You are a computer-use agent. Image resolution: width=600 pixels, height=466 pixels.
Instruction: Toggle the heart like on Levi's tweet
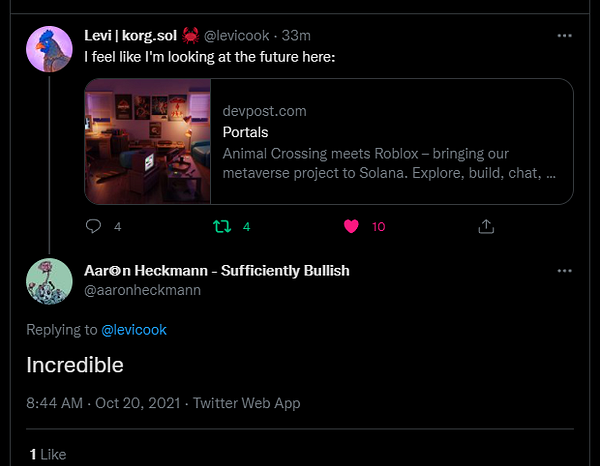point(351,226)
